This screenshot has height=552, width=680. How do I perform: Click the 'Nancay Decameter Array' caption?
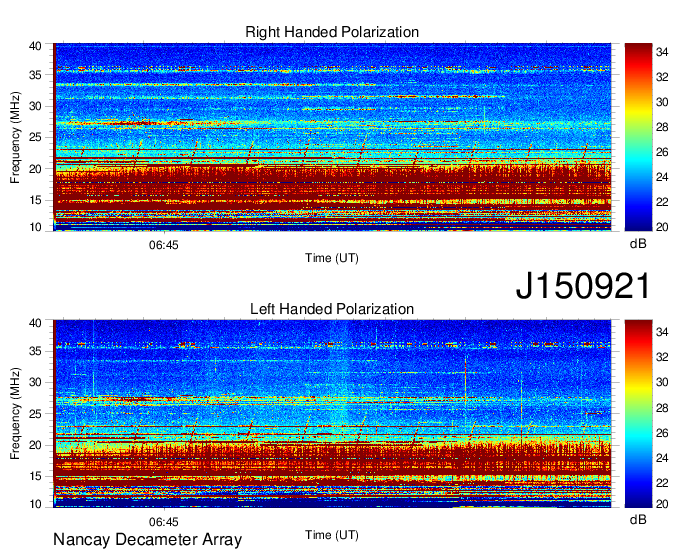tap(147, 540)
